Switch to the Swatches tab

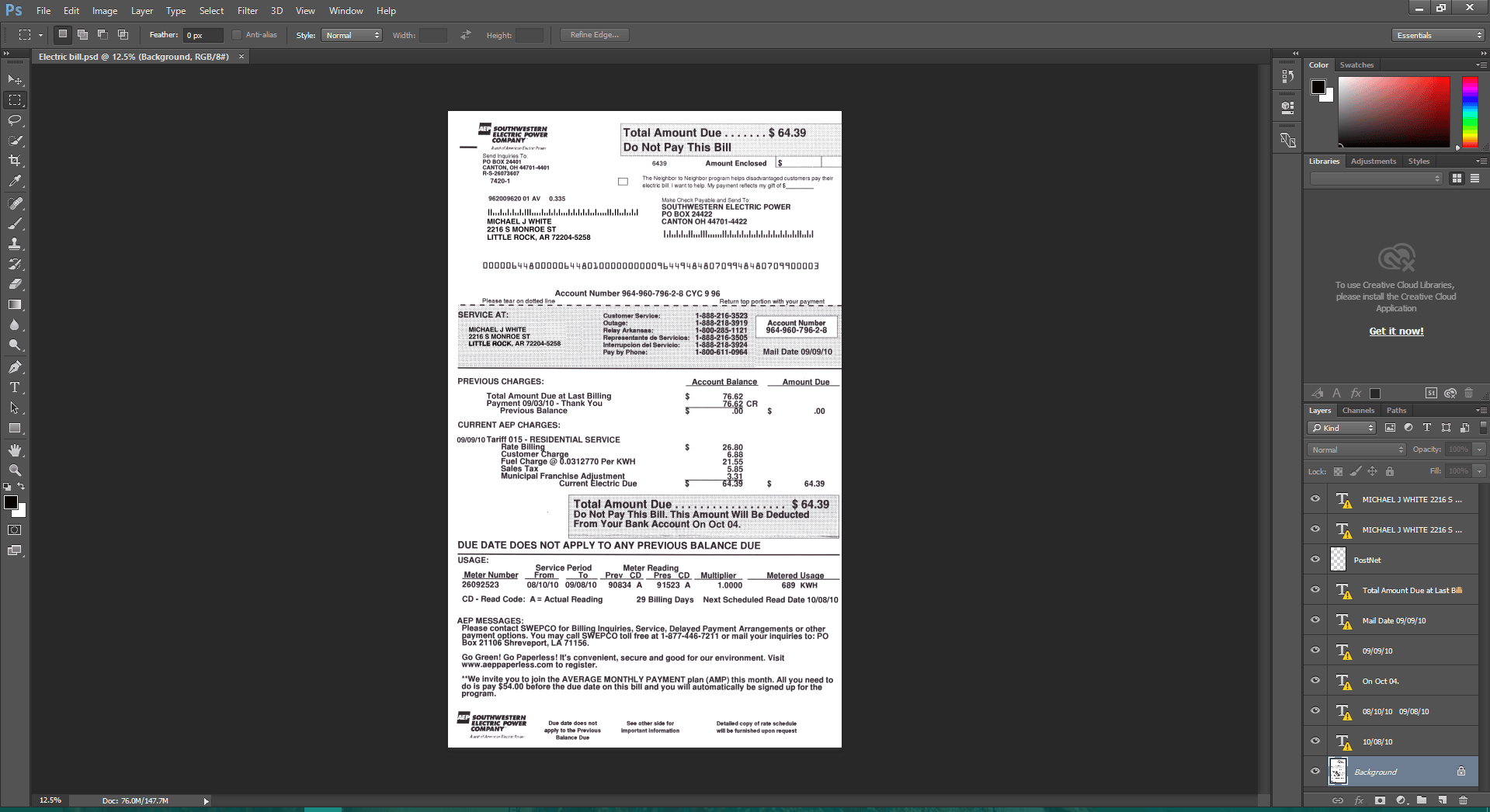1356,65
